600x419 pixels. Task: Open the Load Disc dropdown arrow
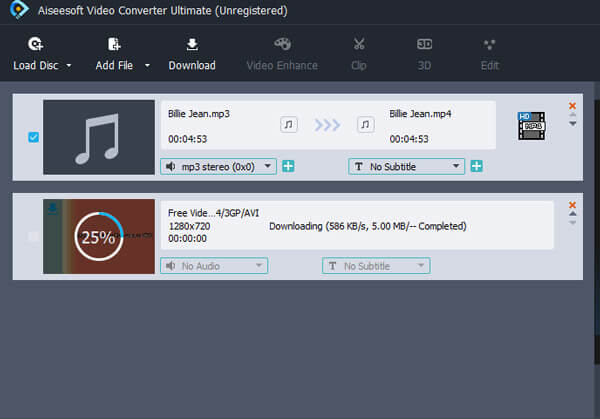pyautogui.click(x=69, y=66)
